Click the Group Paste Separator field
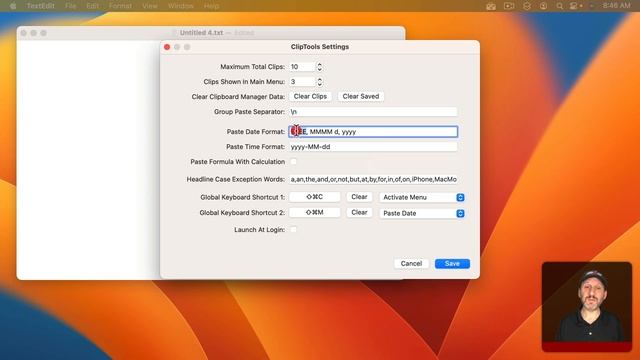The image size is (640, 360). (x=373, y=111)
